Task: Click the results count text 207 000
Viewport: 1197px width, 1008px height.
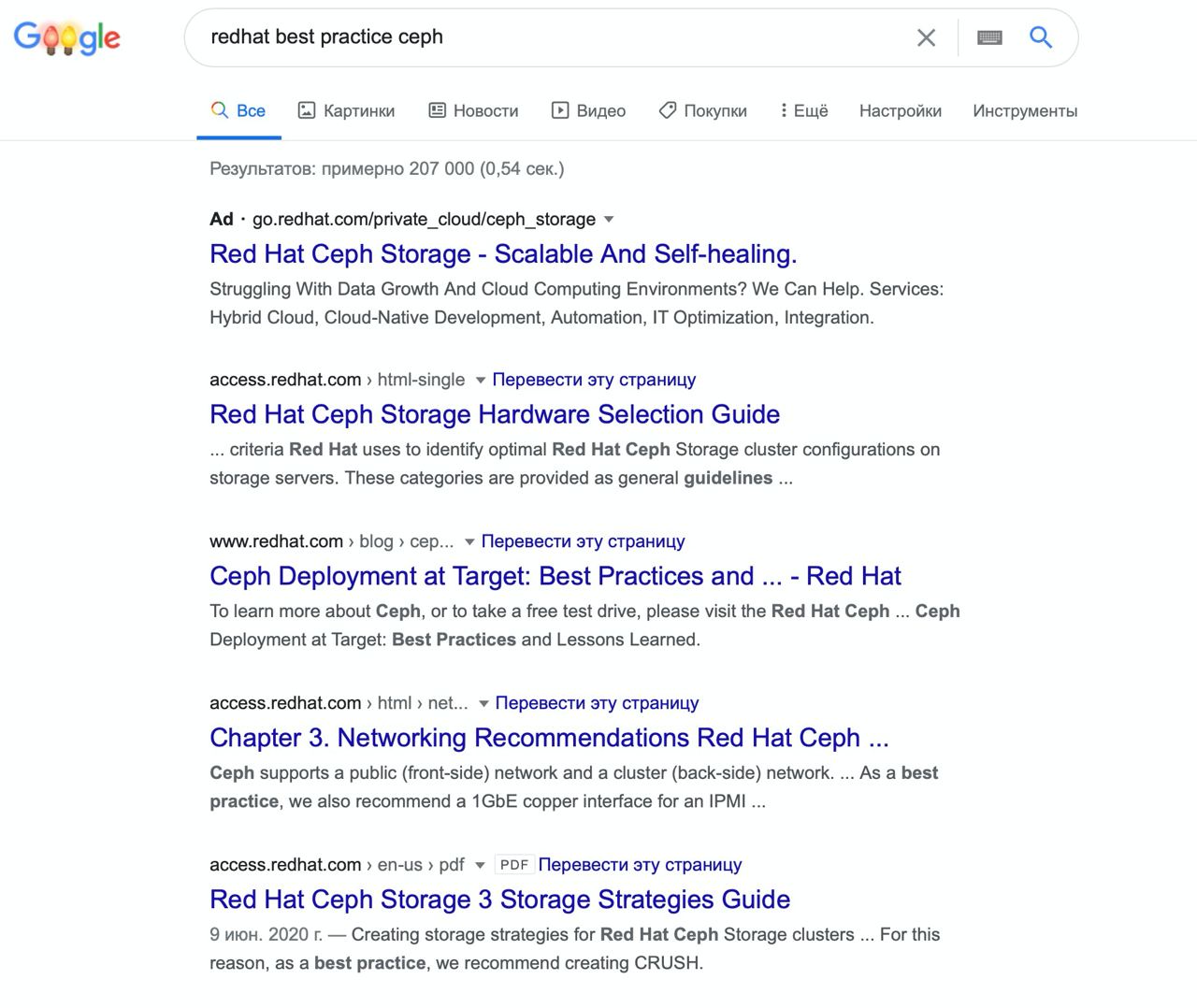Action: click(x=441, y=168)
